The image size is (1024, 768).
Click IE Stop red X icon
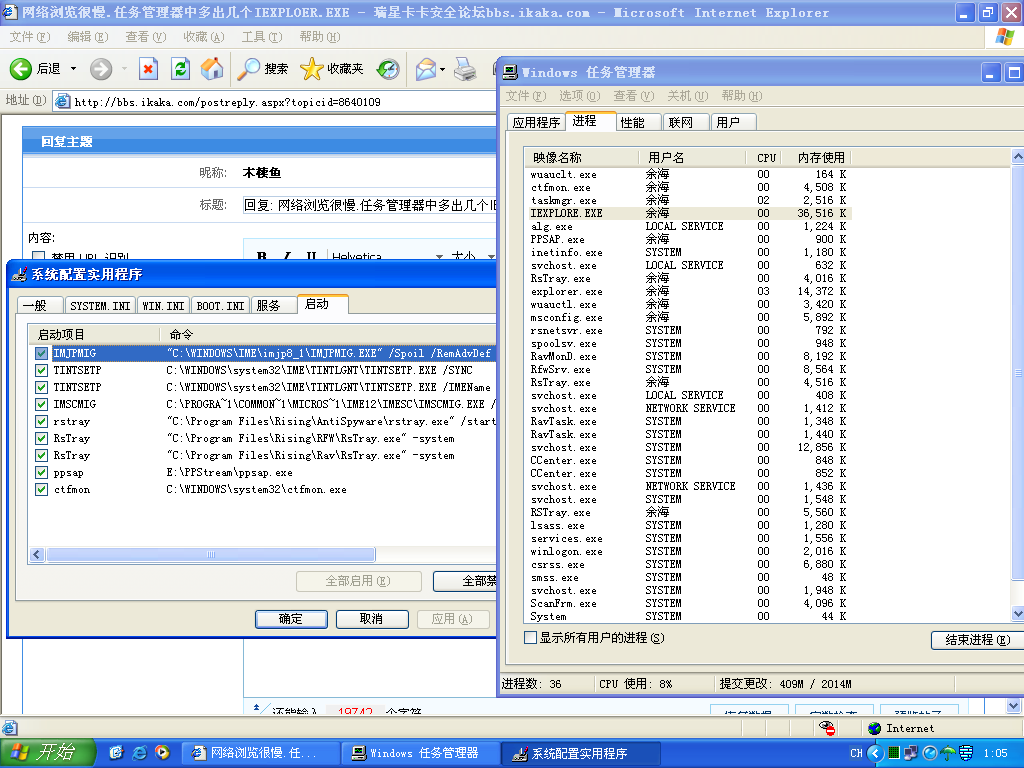point(148,69)
